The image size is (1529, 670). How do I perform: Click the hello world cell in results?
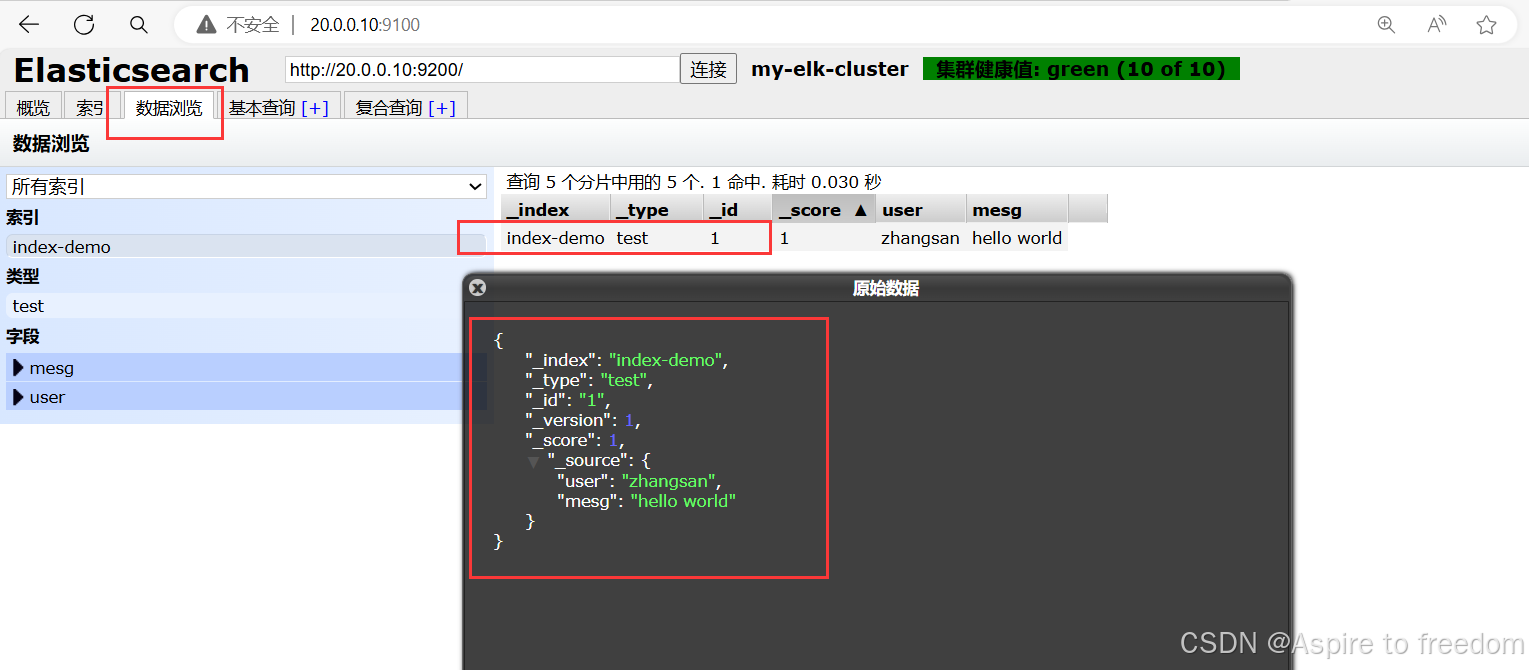pyautogui.click(x=1017, y=238)
